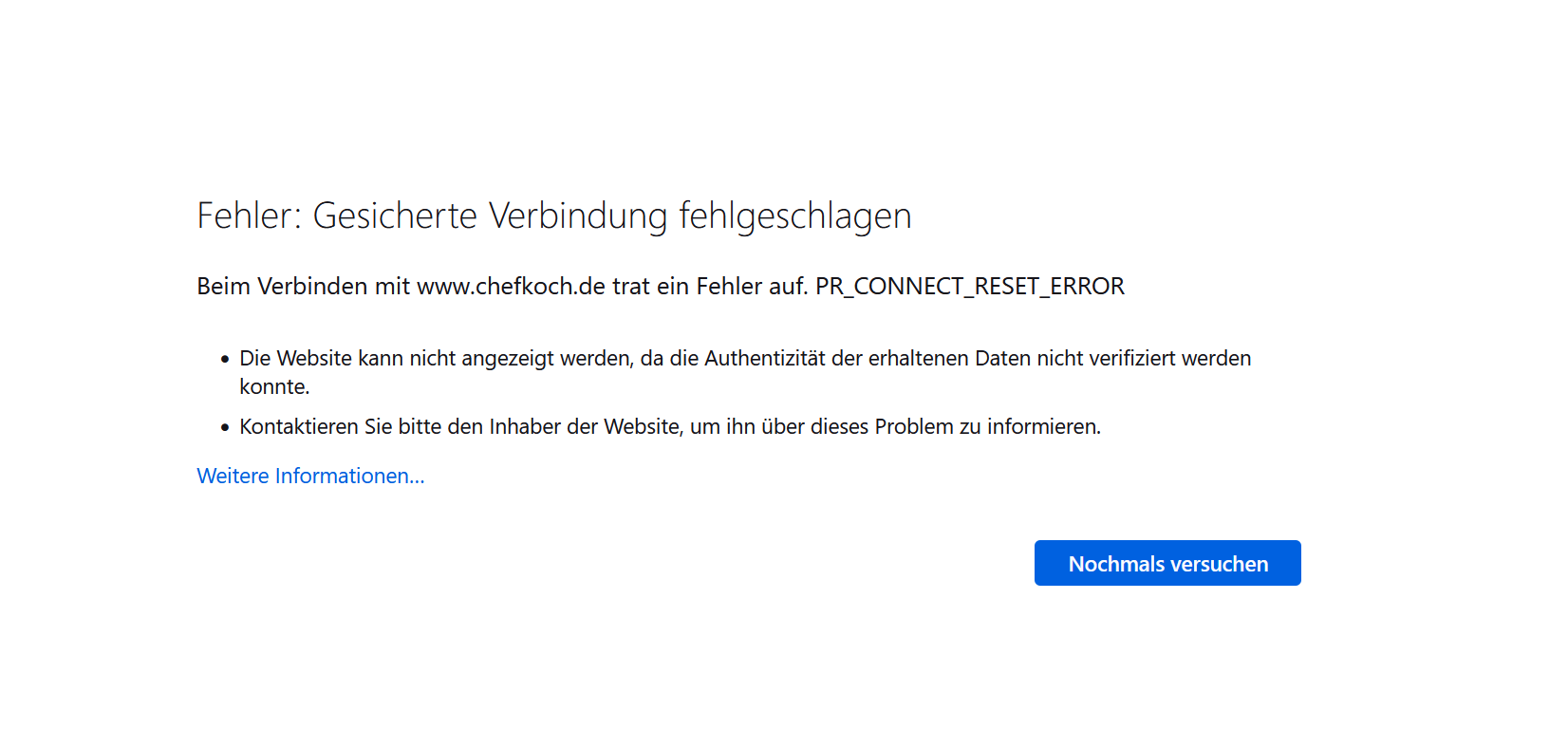The height and width of the screenshot is (730, 1568).
Task: Click the bullet dot before Kontaktieren Sie
Action: click(225, 427)
